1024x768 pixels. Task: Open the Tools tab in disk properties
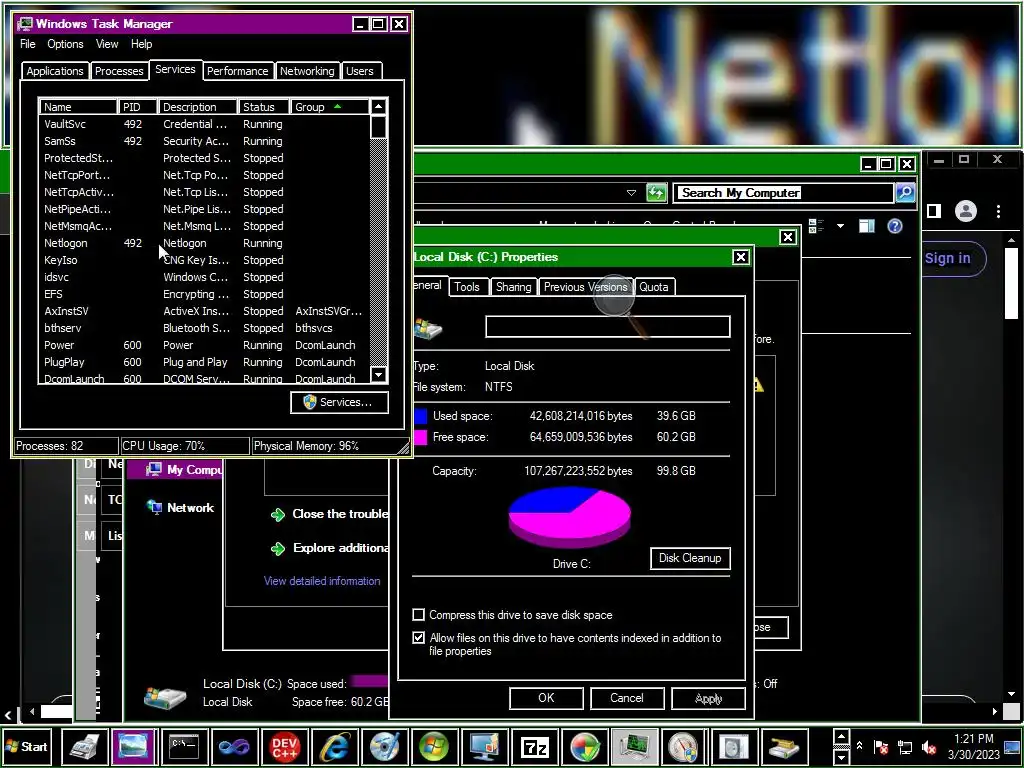click(x=467, y=287)
